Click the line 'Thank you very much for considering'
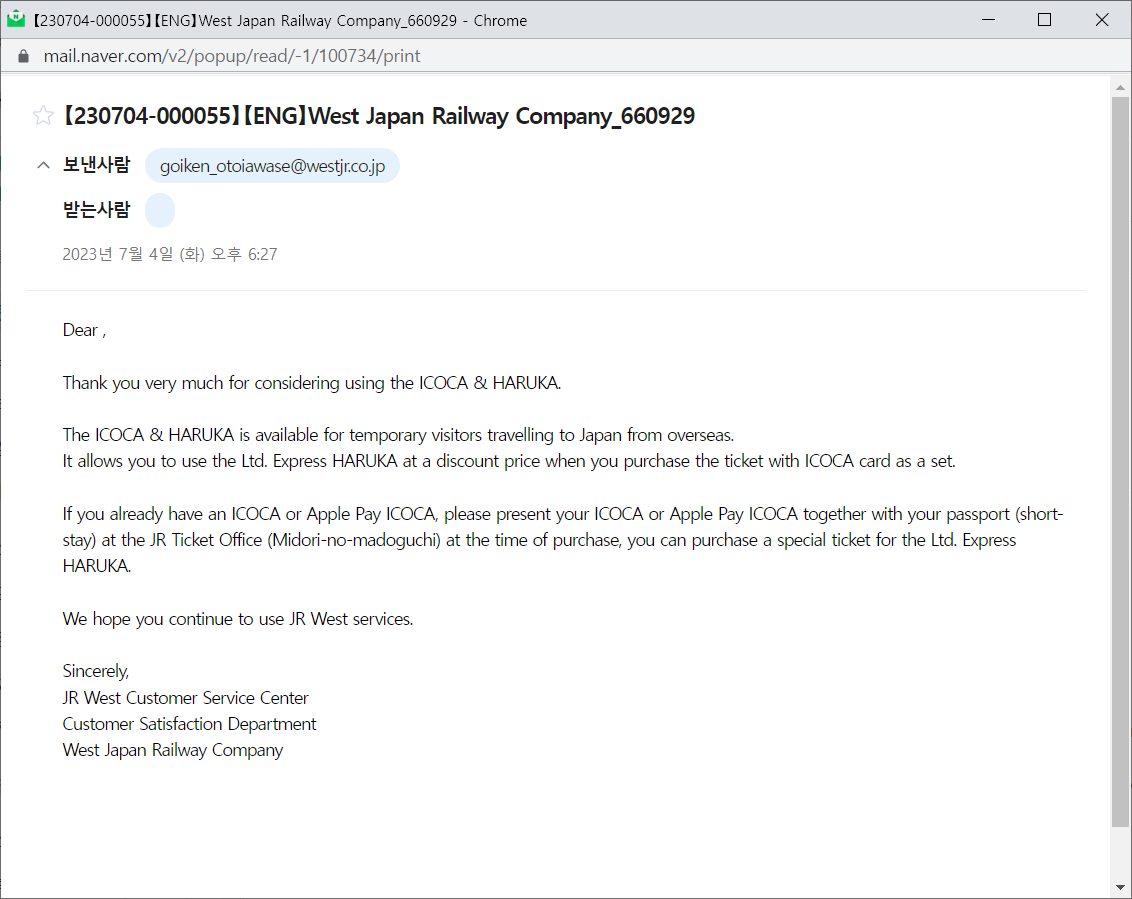The width and height of the screenshot is (1132, 899). point(312,383)
